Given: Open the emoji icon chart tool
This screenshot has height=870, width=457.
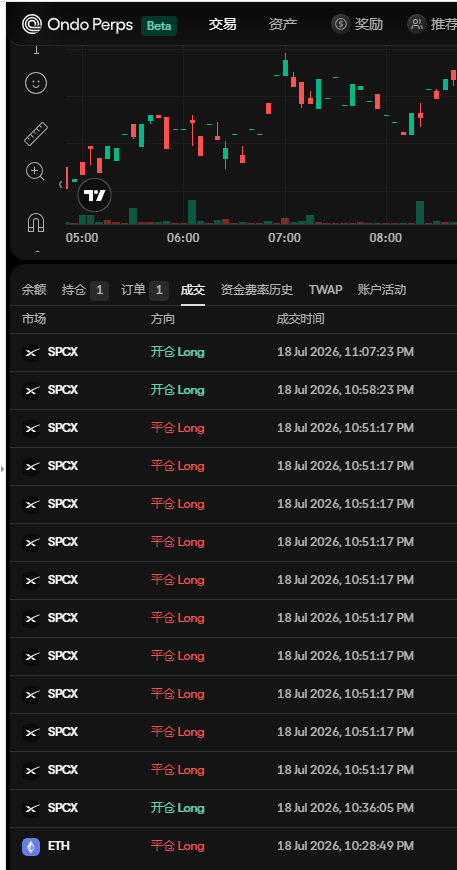Looking at the screenshot, I should 36,84.
